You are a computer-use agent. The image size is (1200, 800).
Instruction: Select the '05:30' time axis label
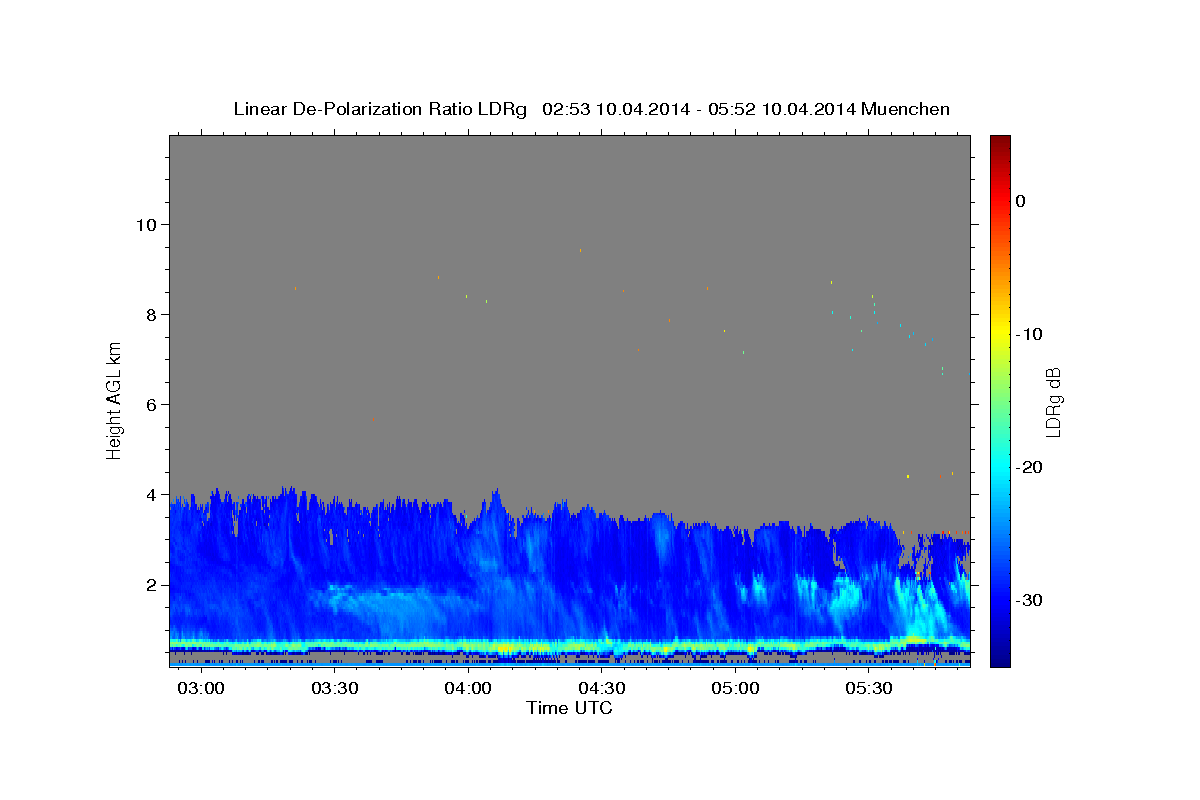(870, 689)
